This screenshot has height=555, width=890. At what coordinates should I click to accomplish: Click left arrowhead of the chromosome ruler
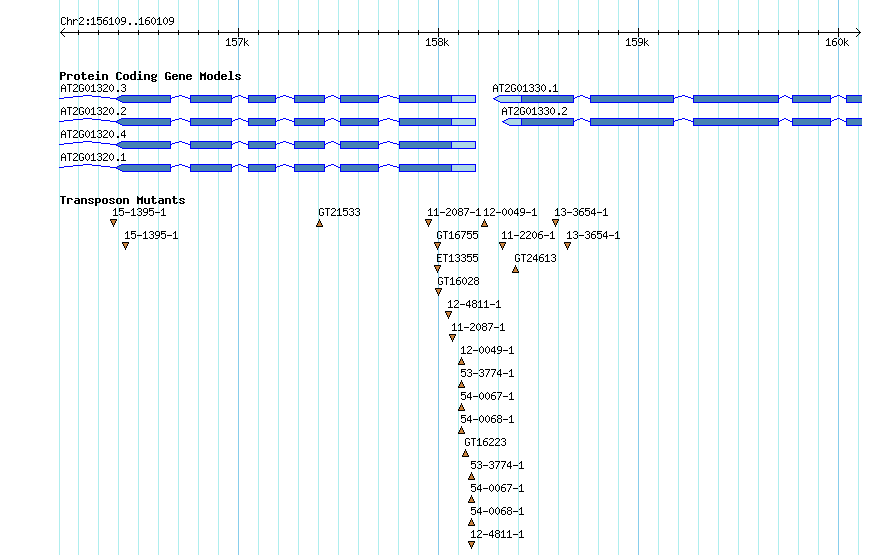[x=62, y=32]
